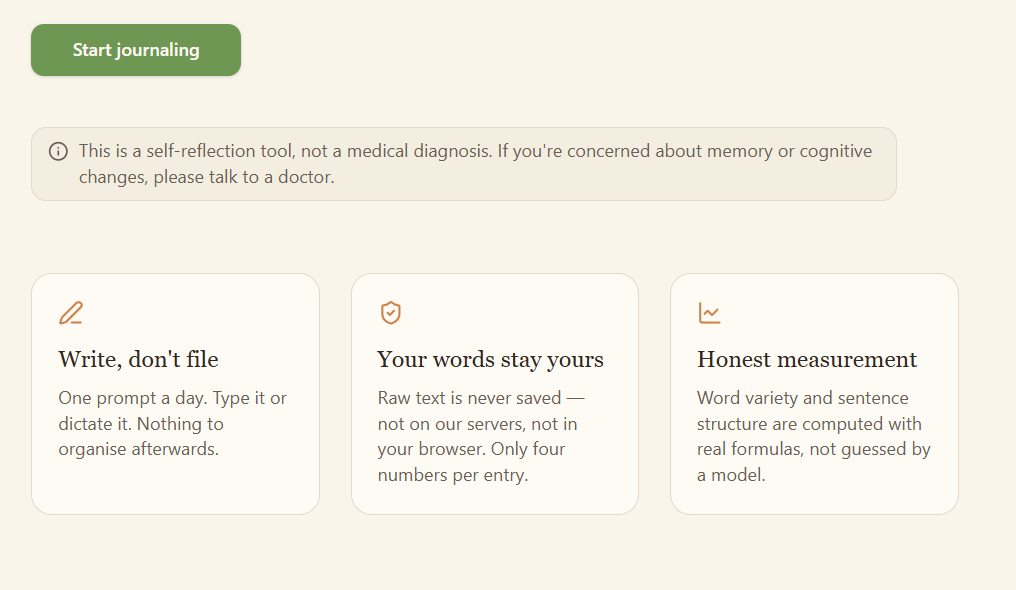Select the "Write, don't file" heading

pos(138,359)
